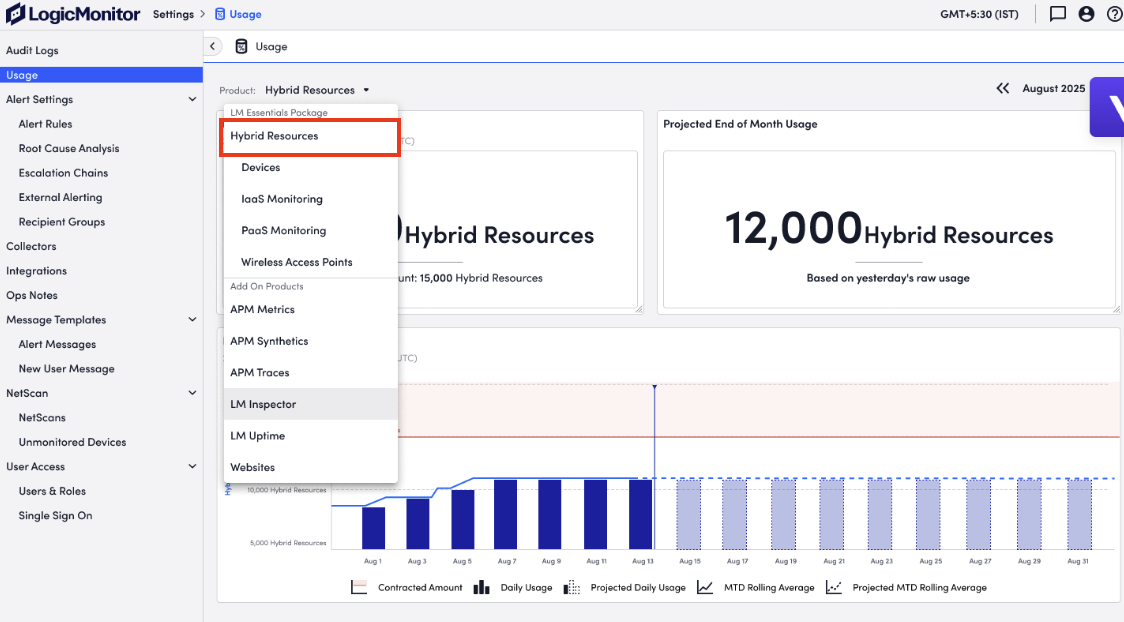Toggle Daily Usage legend icon
Viewport: 1124px width, 622px height.
[x=482, y=588]
